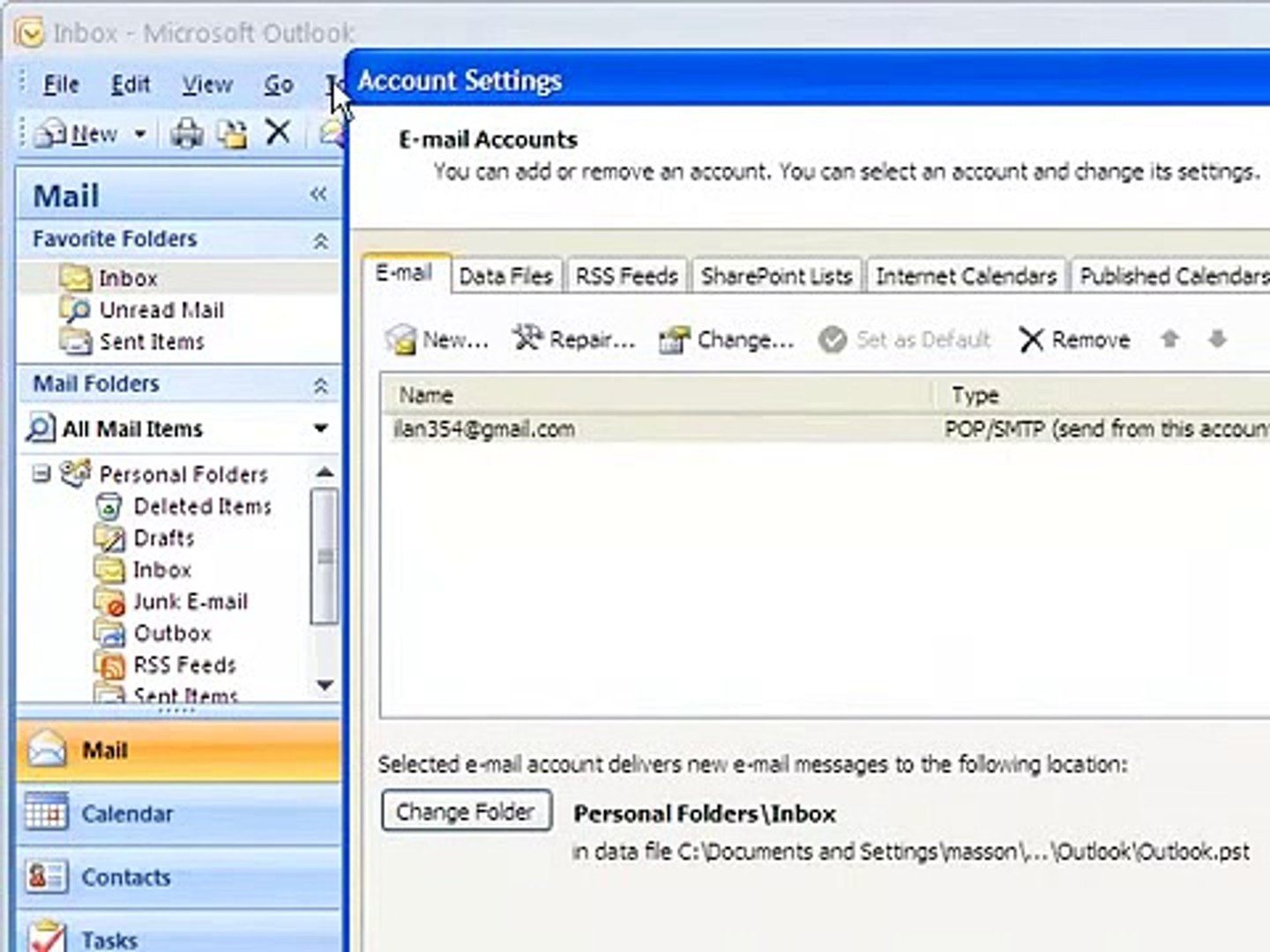
Task: Click the folder list scrollbar thumb
Action: 325,556
